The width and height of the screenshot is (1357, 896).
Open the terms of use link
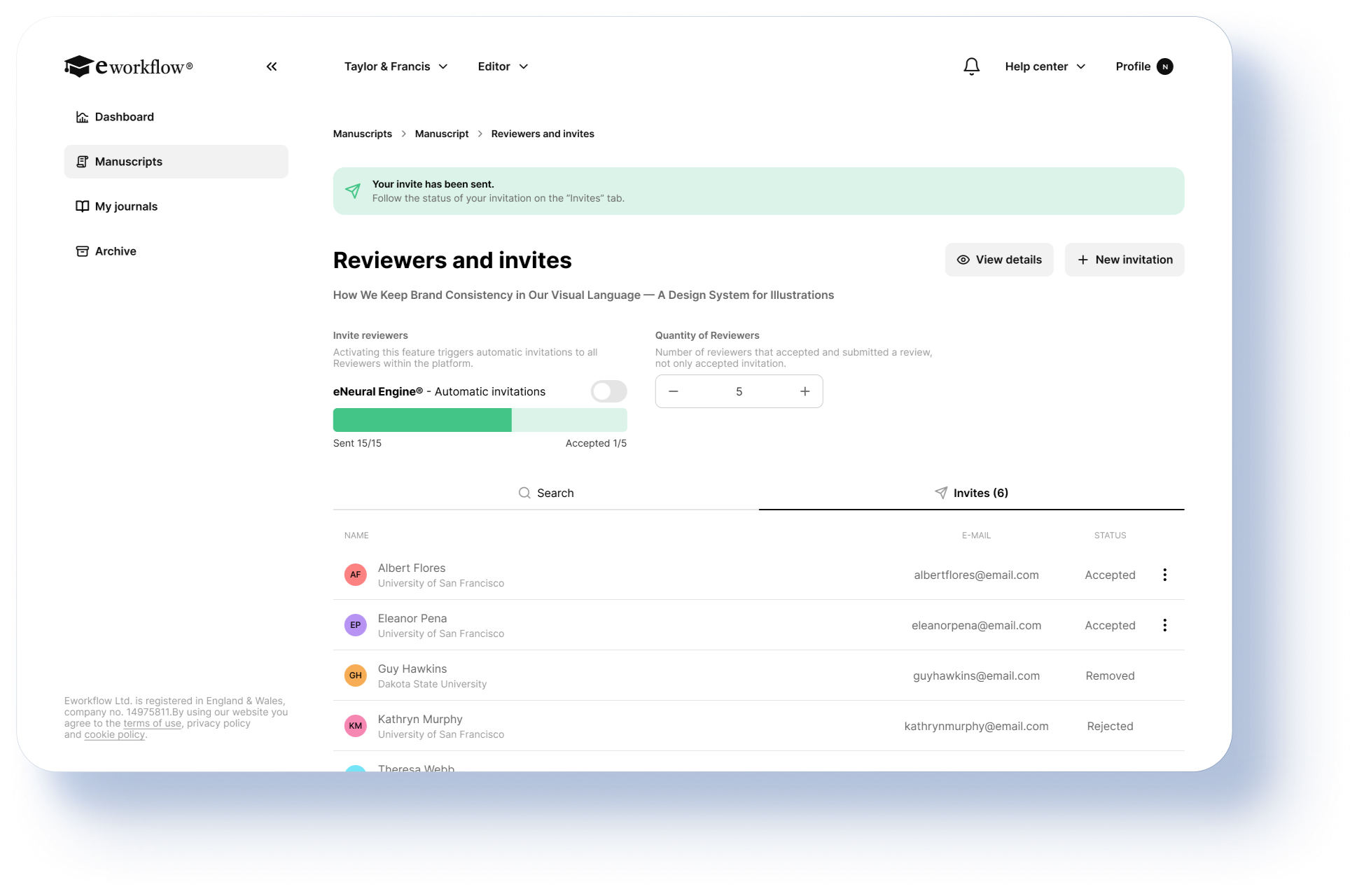(152, 723)
